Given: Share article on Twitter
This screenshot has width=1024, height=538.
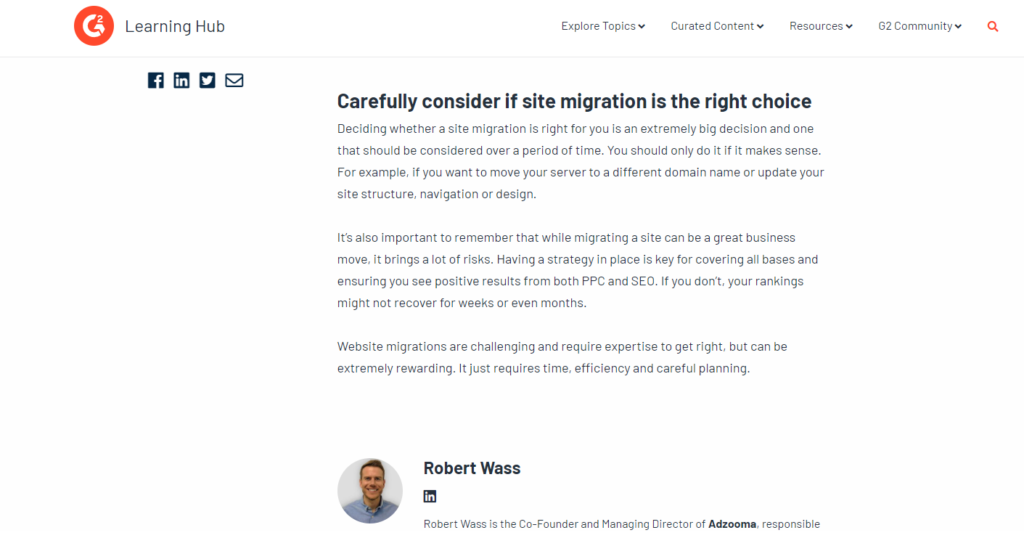Looking at the screenshot, I should coord(207,80).
